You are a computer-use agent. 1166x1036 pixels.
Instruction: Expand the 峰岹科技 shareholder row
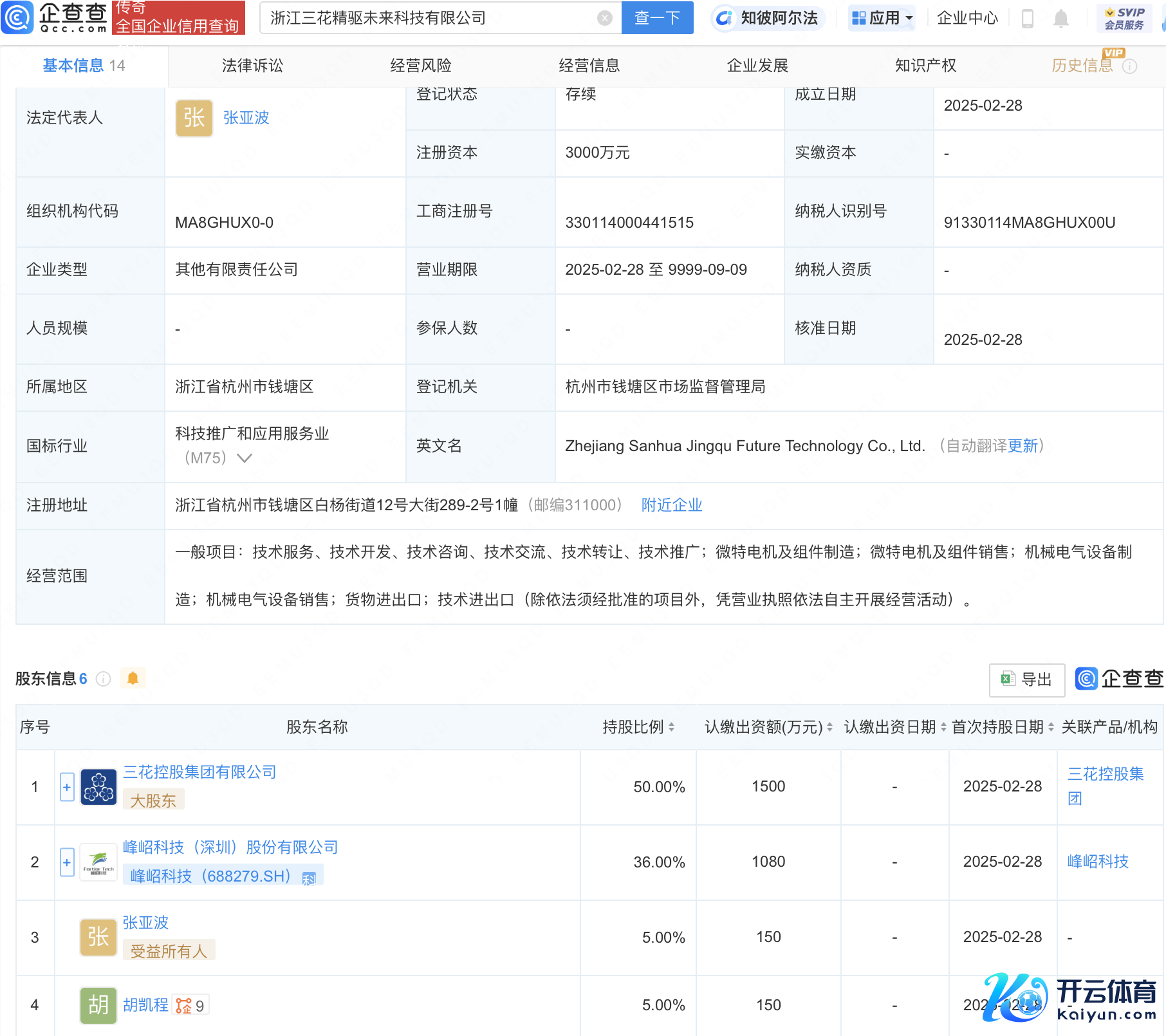coord(67,862)
